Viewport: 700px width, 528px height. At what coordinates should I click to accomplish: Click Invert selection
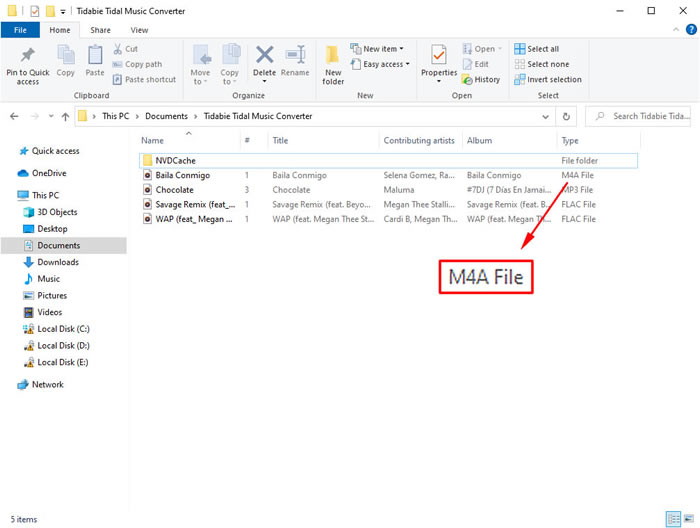(548, 79)
